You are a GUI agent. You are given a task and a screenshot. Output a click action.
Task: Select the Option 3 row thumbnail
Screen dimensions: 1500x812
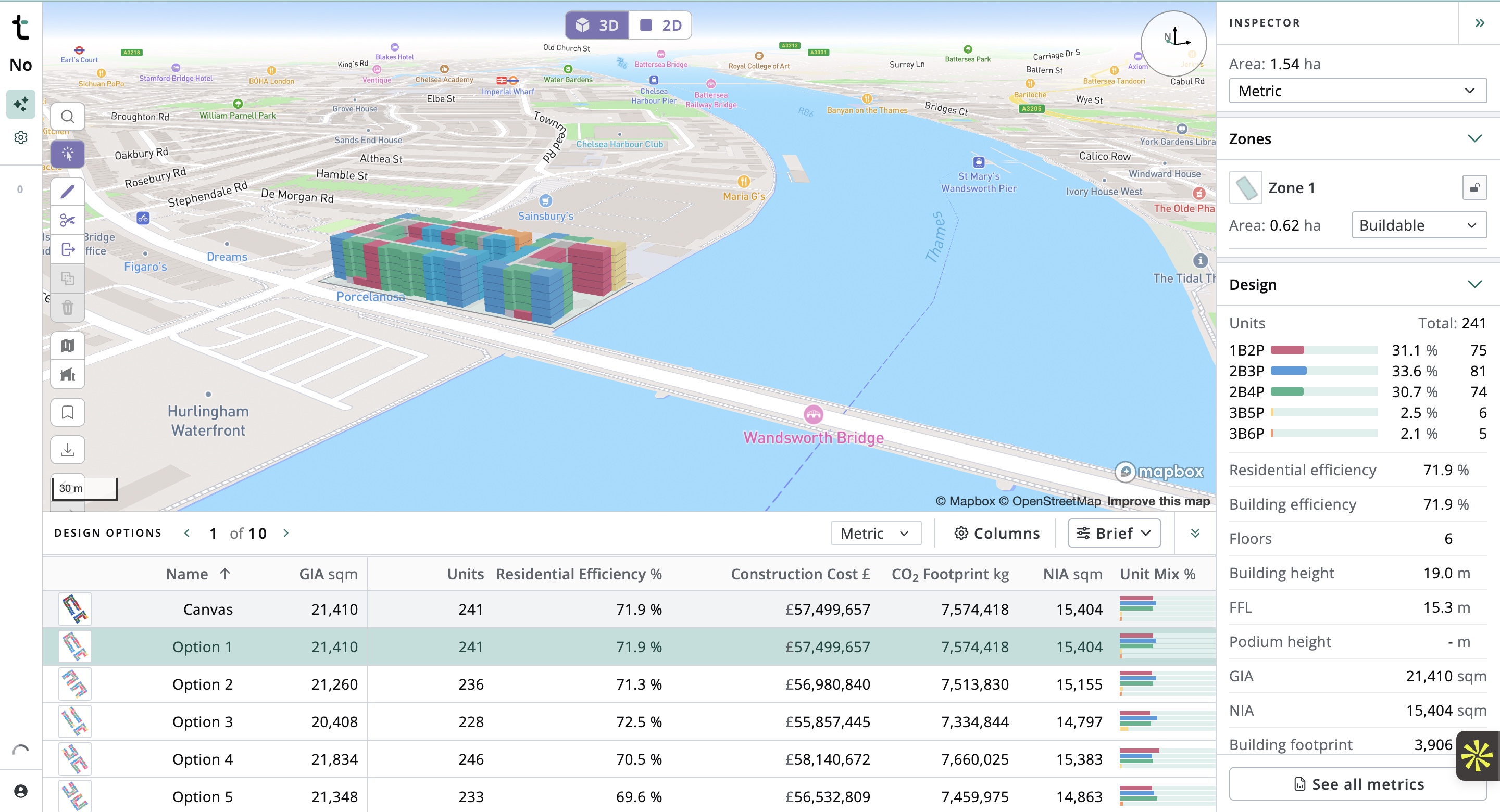(x=75, y=722)
